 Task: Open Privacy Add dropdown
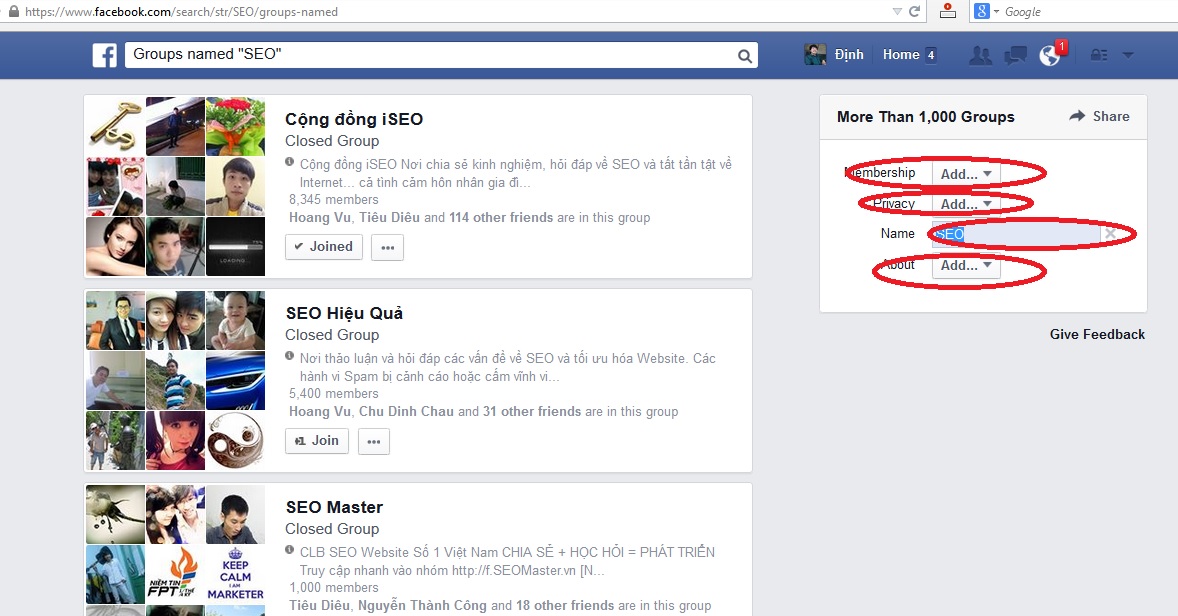click(x=966, y=204)
